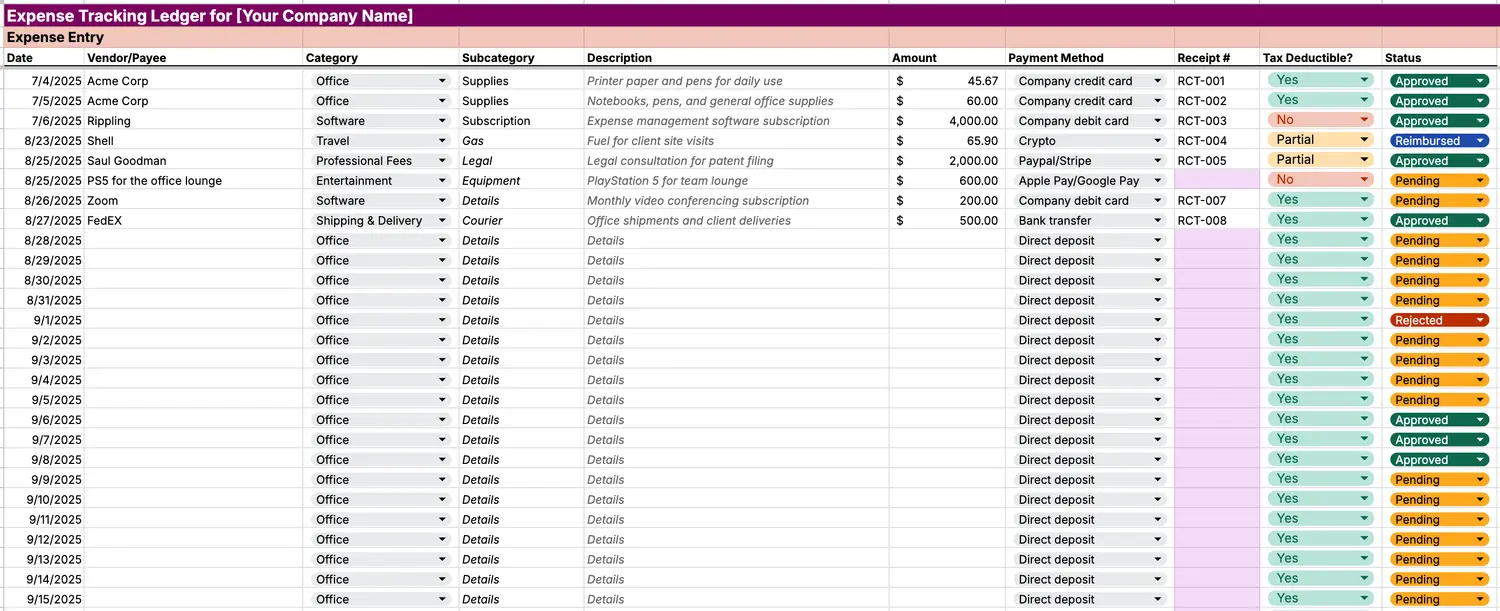Open Pending status dropdown in Zoom row
The height and width of the screenshot is (611, 1500).
(1439, 201)
